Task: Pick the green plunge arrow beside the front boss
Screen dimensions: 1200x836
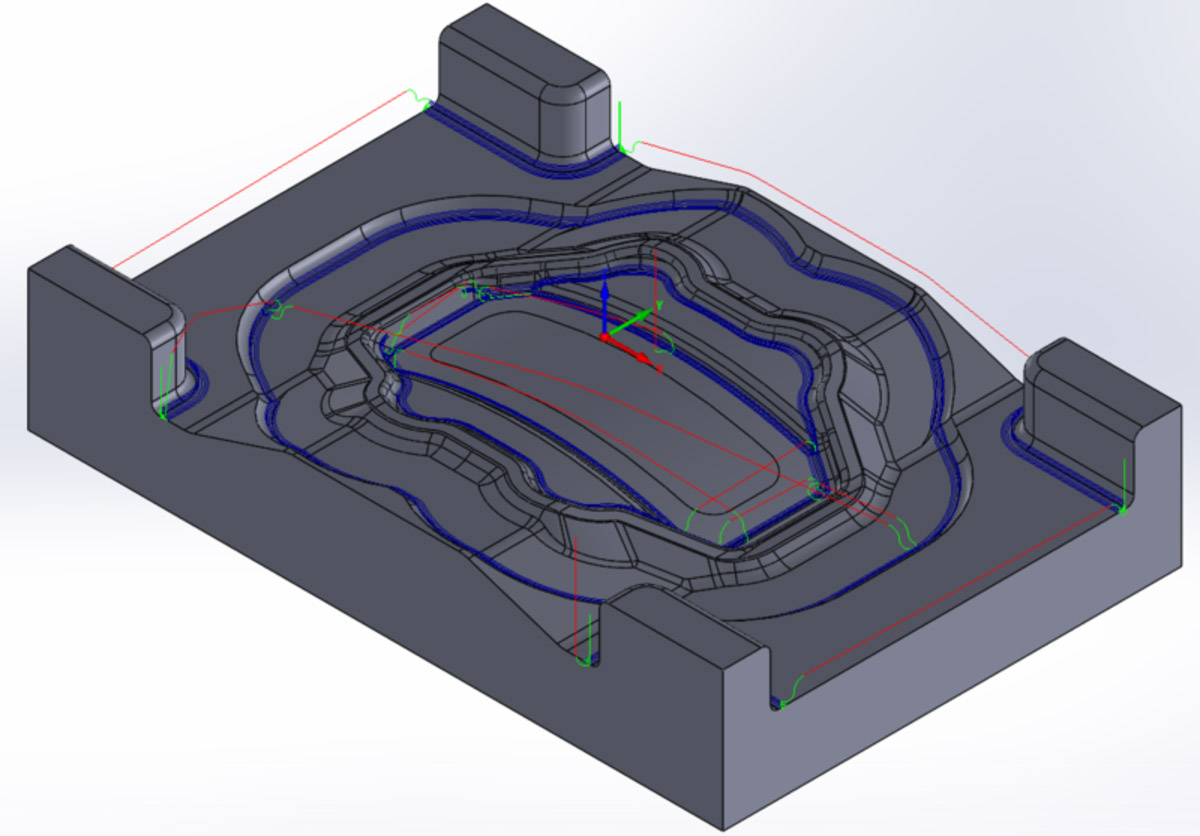Action: click(x=589, y=642)
